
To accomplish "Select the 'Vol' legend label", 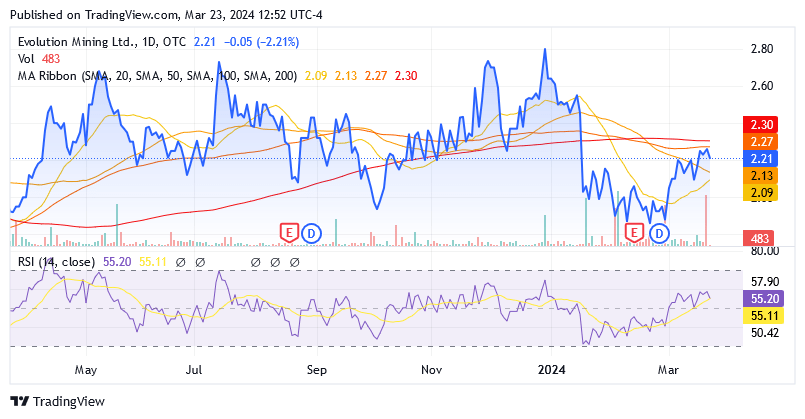I will 26,59.
